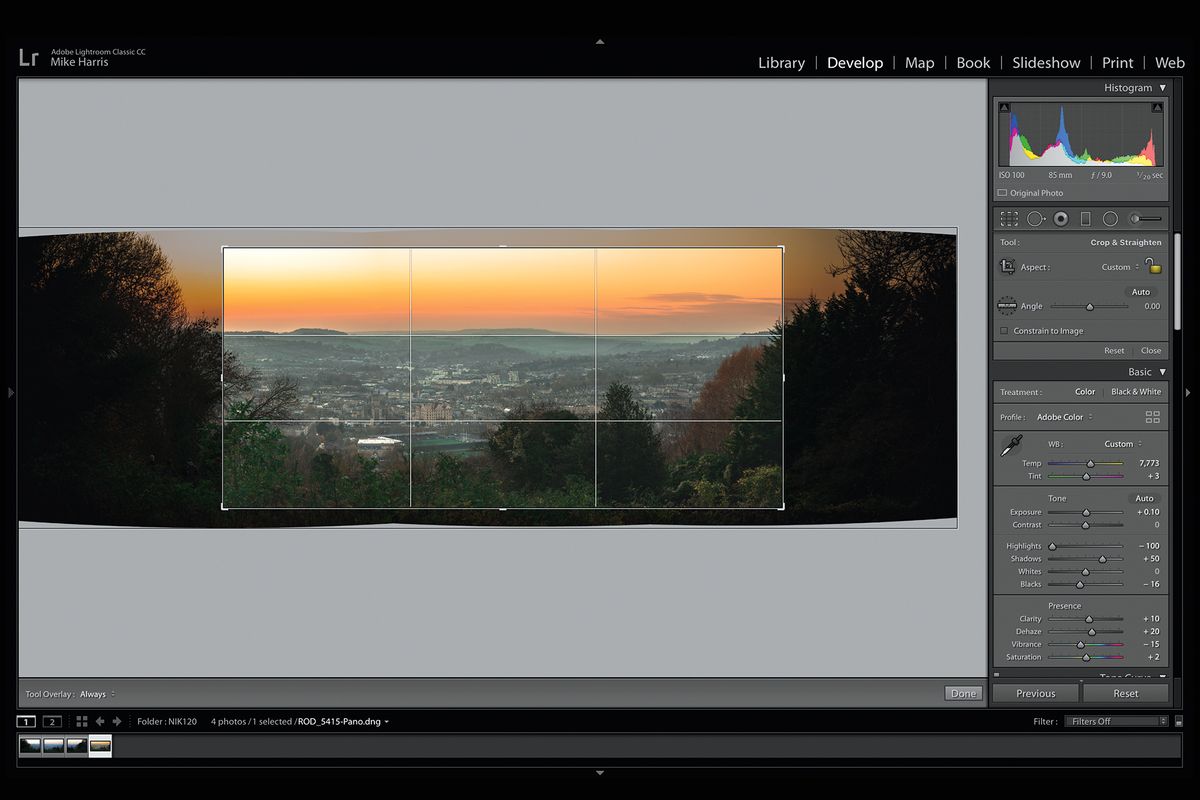Activate the Graduated Filter tool
The width and height of the screenshot is (1200, 800).
(x=1086, y=218)
